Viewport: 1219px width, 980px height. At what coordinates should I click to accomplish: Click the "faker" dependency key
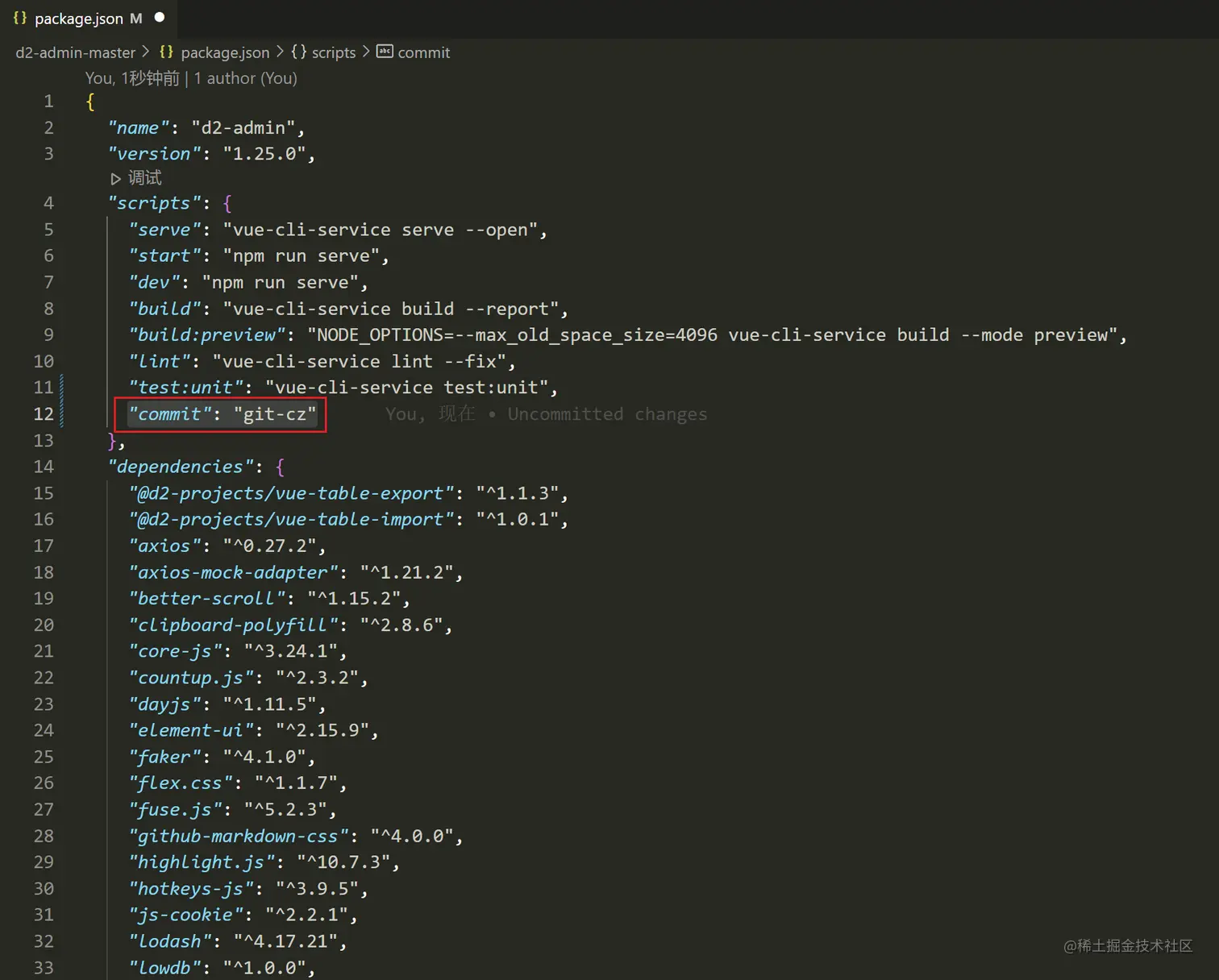tap(164, 757)
